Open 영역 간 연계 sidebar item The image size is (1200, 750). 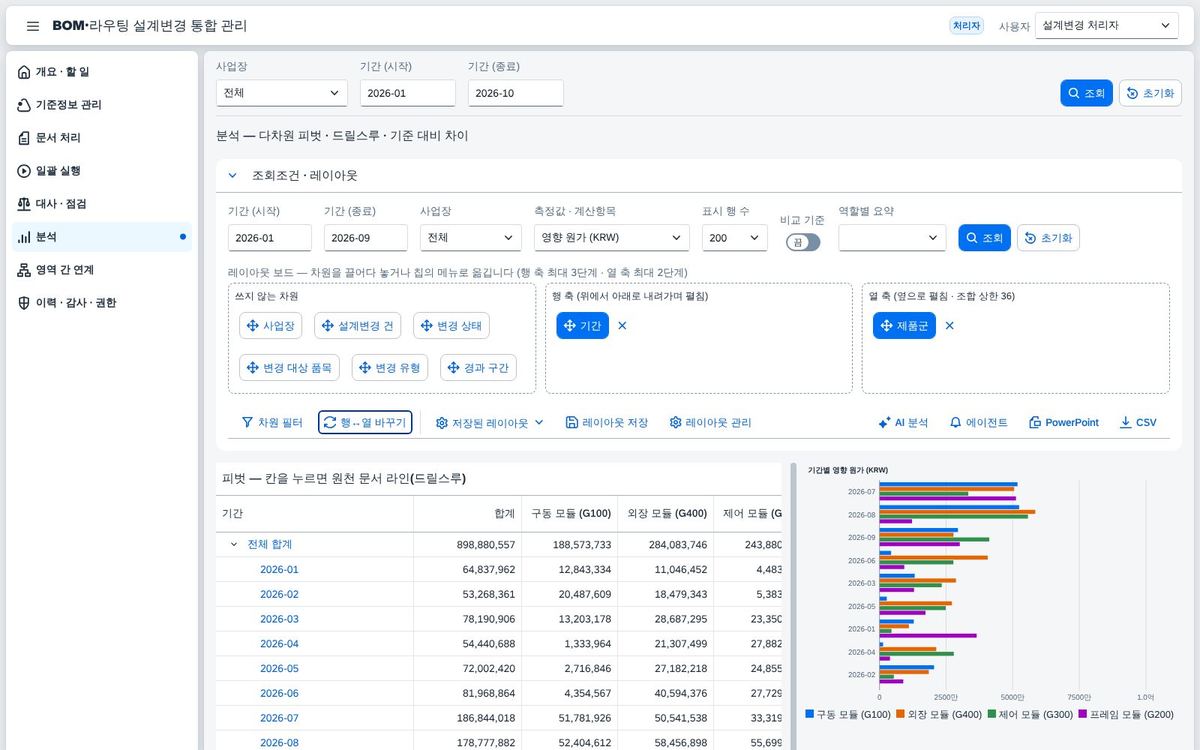pyautogui.click(x=102, y=270)
